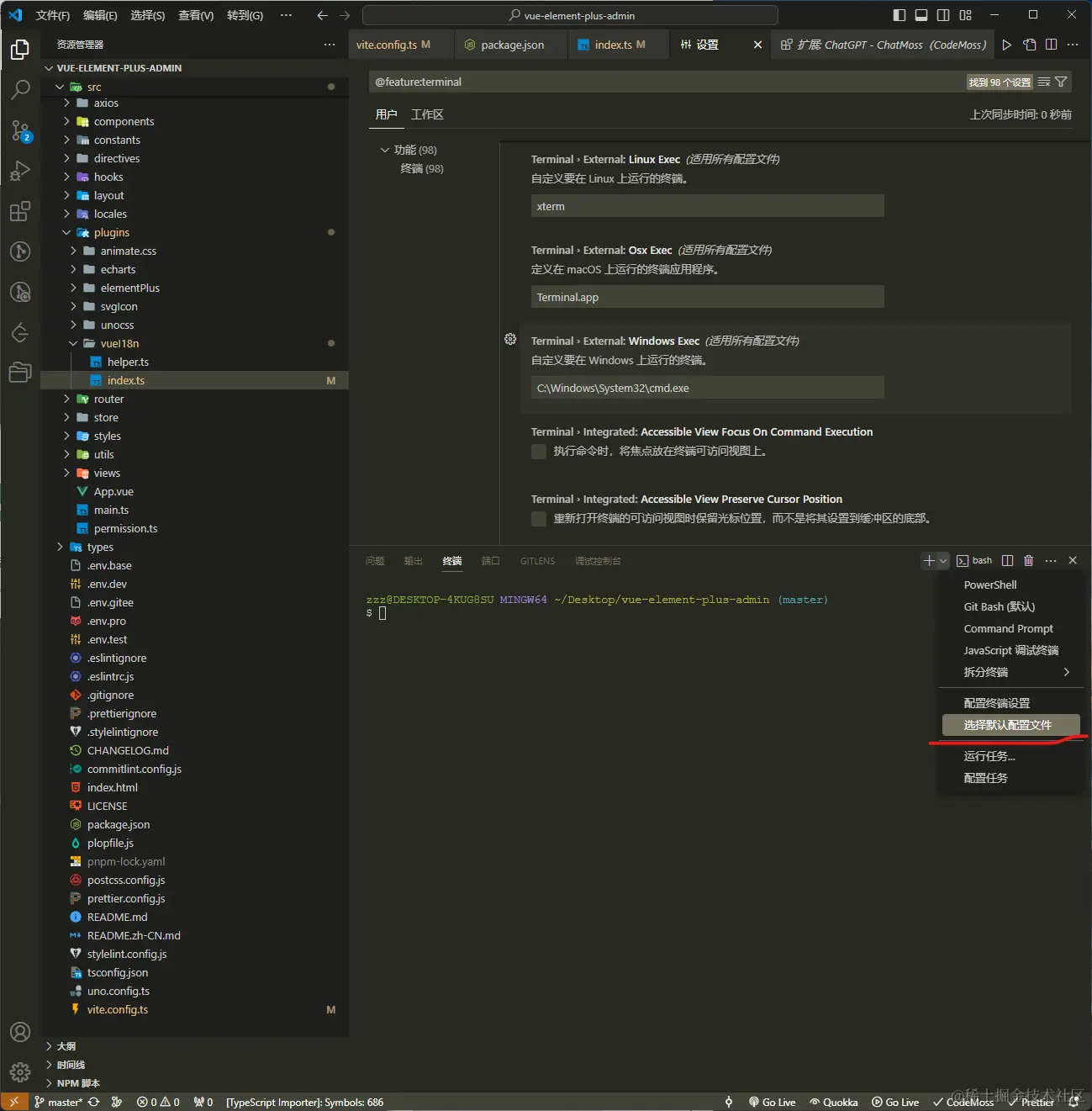1092x1111 pixels.
Task: Switch to the 调试控制台 panel tab
Action: click(598, 561)
